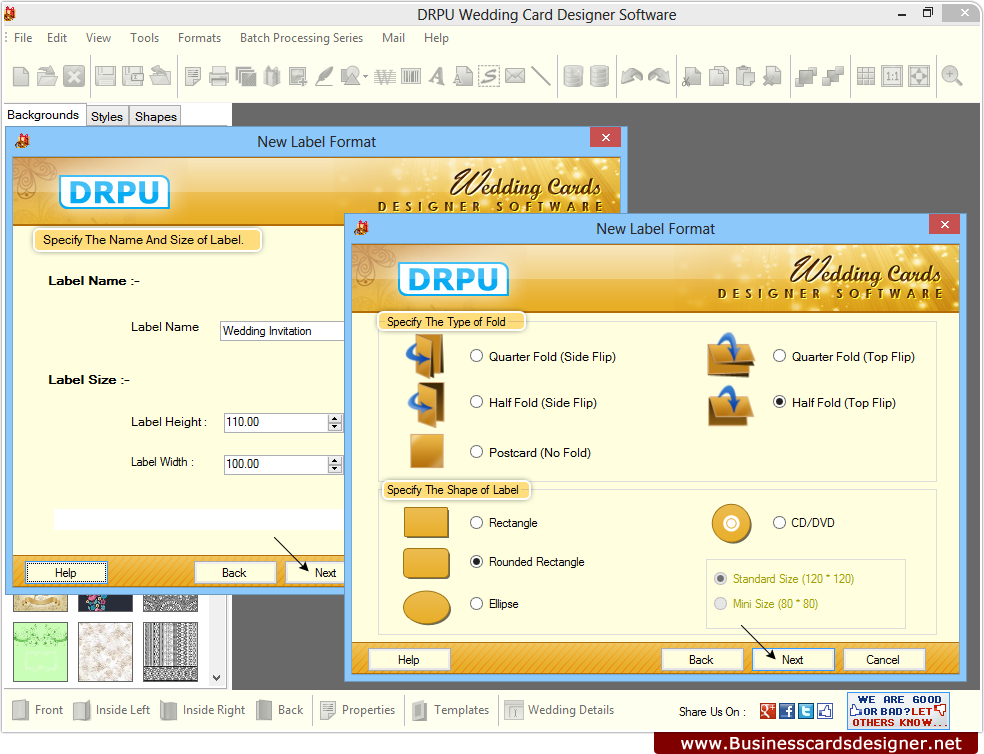984x754 pixels.
Task: Open the Wedding Details bottom tab
Action: pos(559,709)
